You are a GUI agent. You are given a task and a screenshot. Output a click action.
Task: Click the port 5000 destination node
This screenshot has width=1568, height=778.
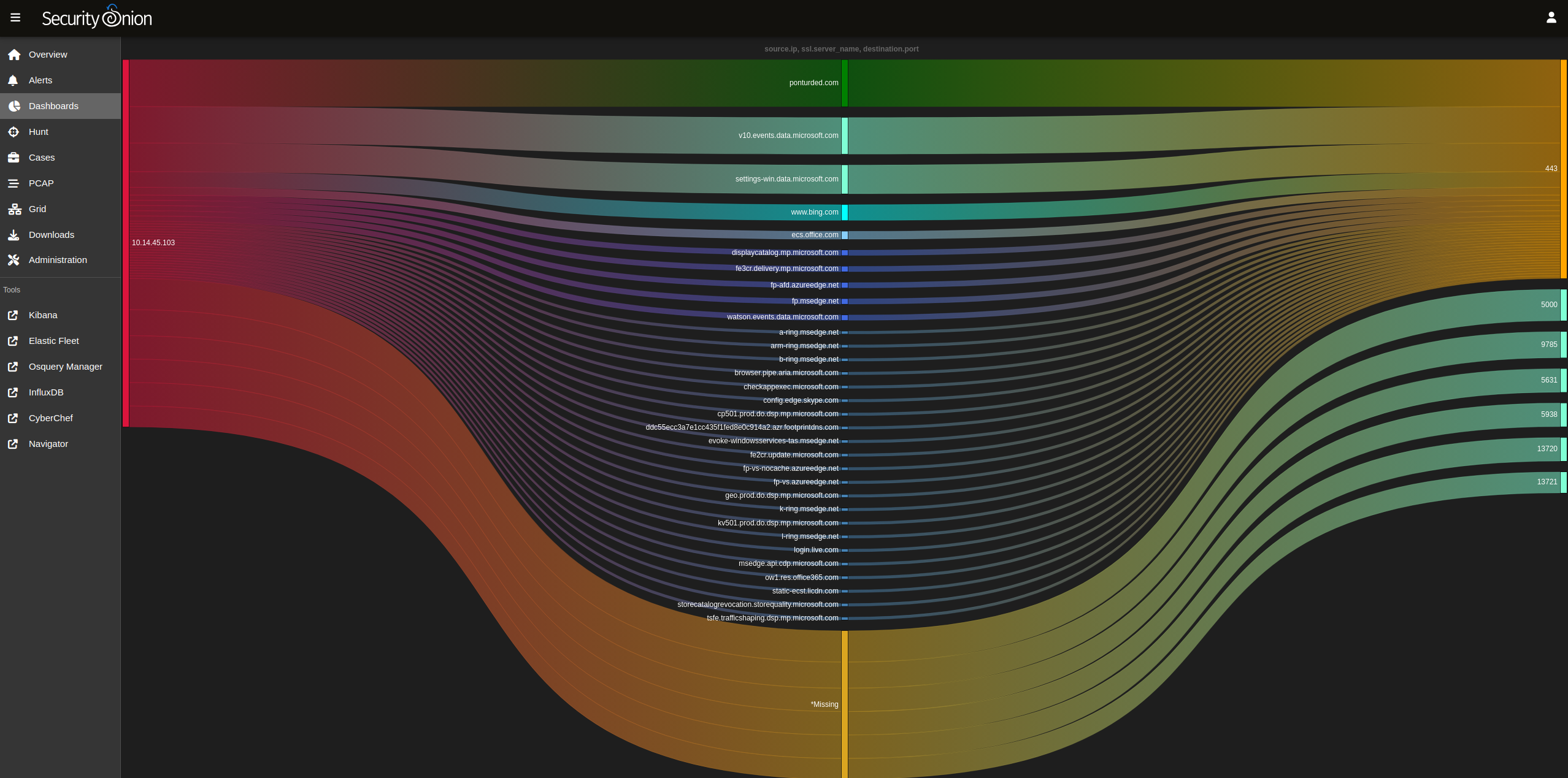[1563, 305]
